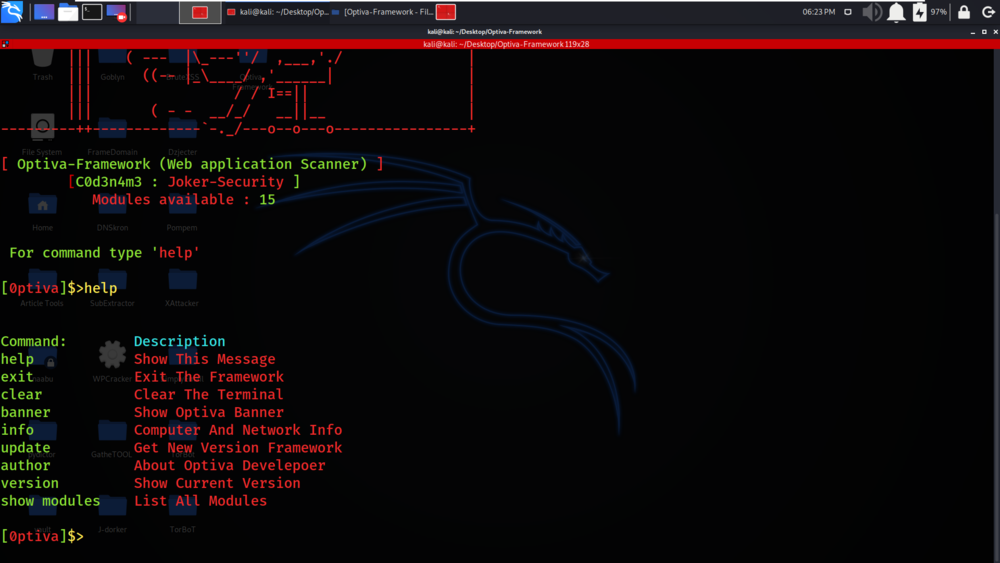
Task: Switch to the kali@kali ~/Desktop/Op... taskbar window
Action: pos(277,12)
